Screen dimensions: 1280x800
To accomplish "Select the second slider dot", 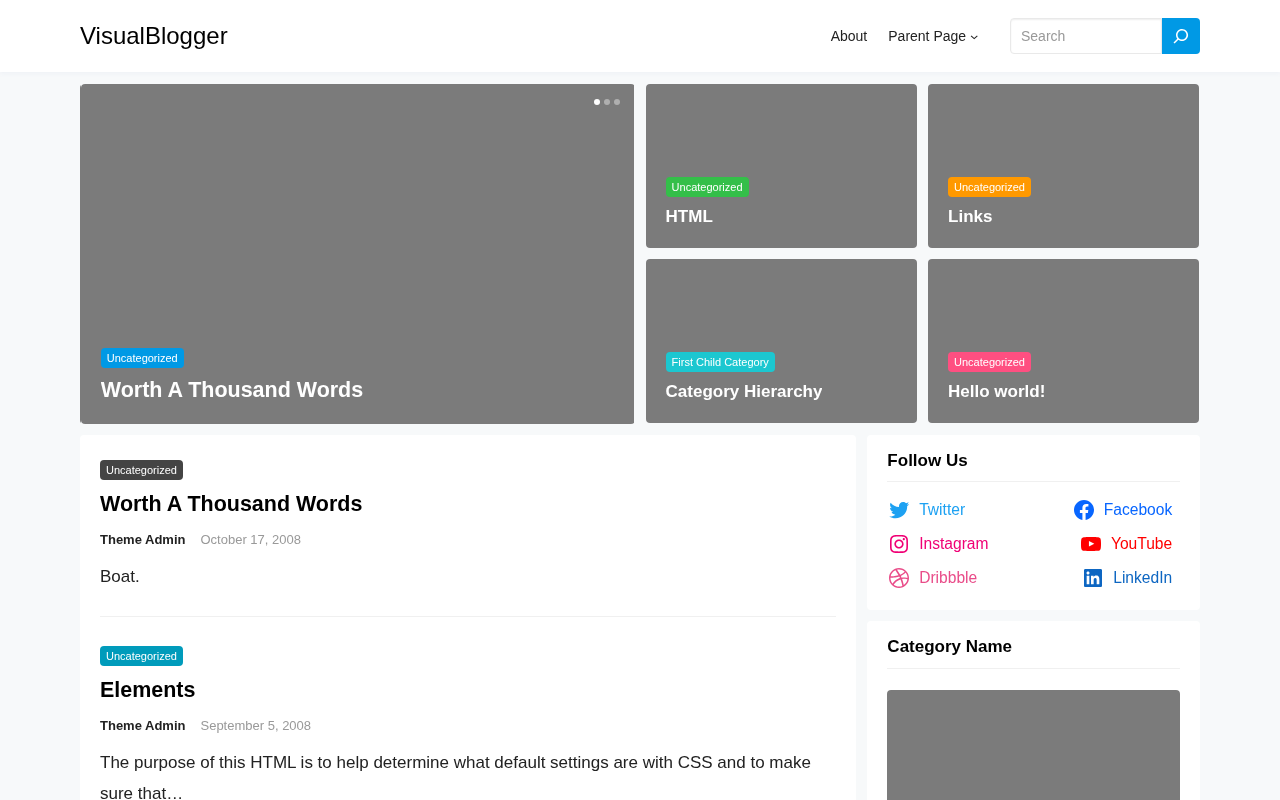I will point(607,102).
